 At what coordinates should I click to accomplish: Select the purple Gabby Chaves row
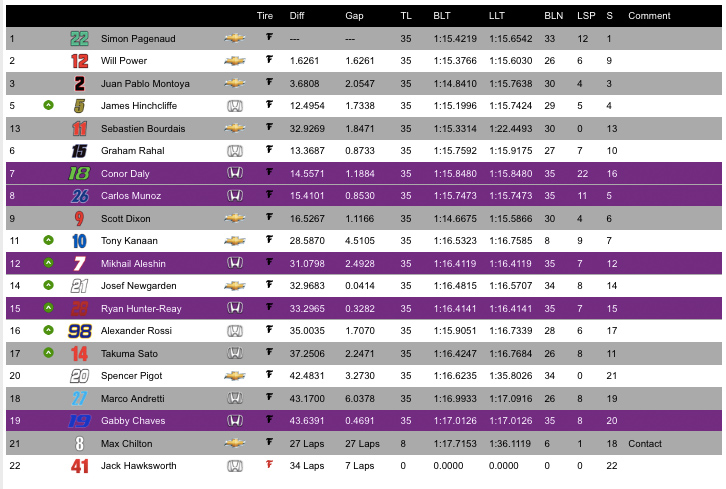point(363,420)
